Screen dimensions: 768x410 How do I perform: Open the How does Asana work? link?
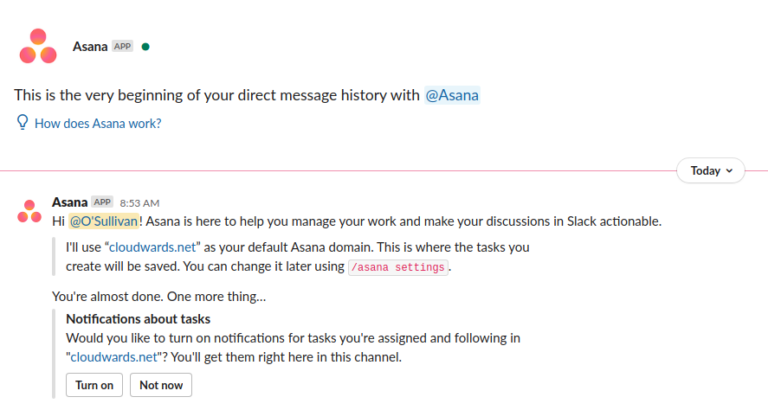pyautogui.click(x=98, y=123)
